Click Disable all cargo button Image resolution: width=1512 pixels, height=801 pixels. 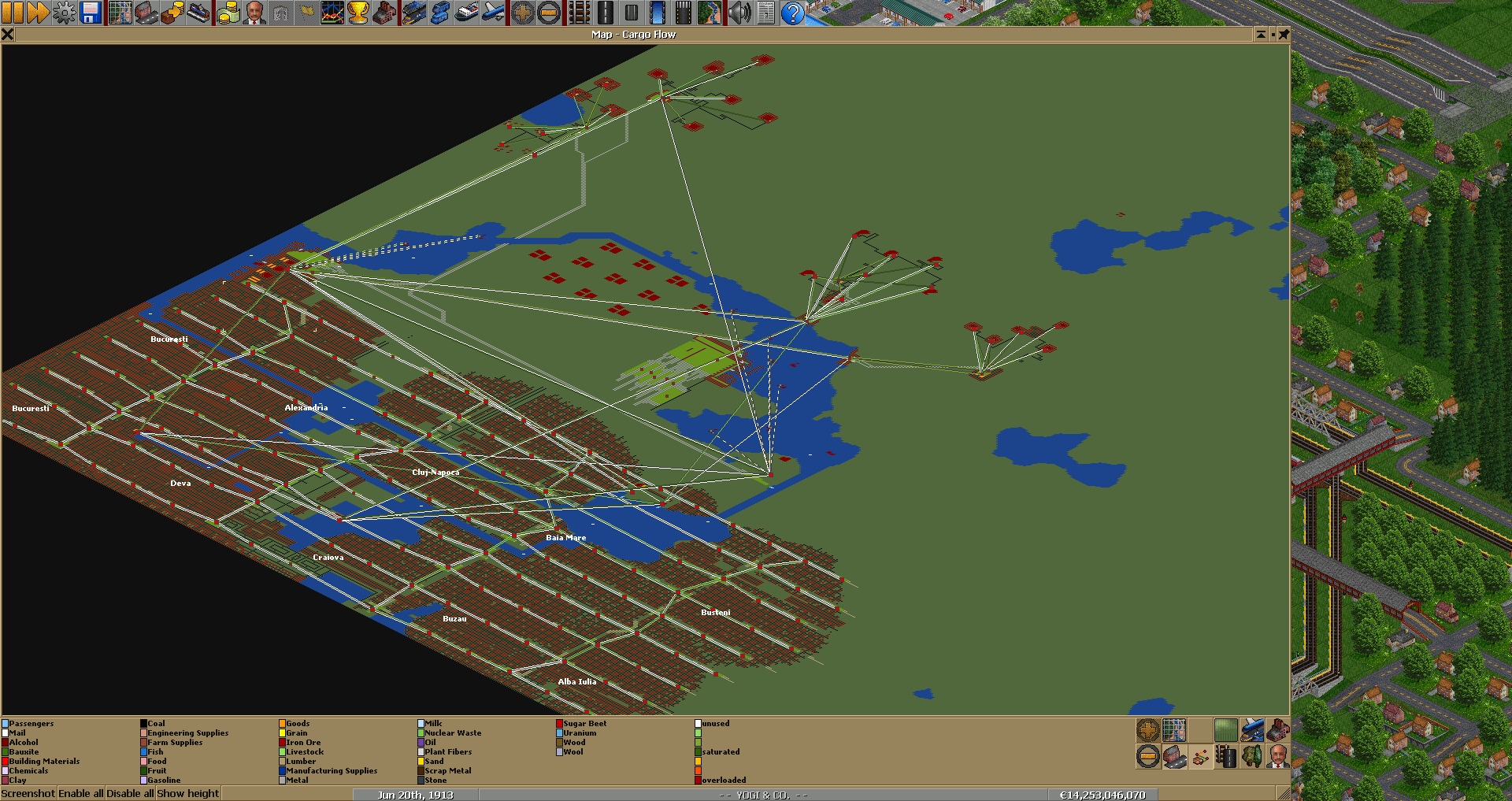(130, 793)
